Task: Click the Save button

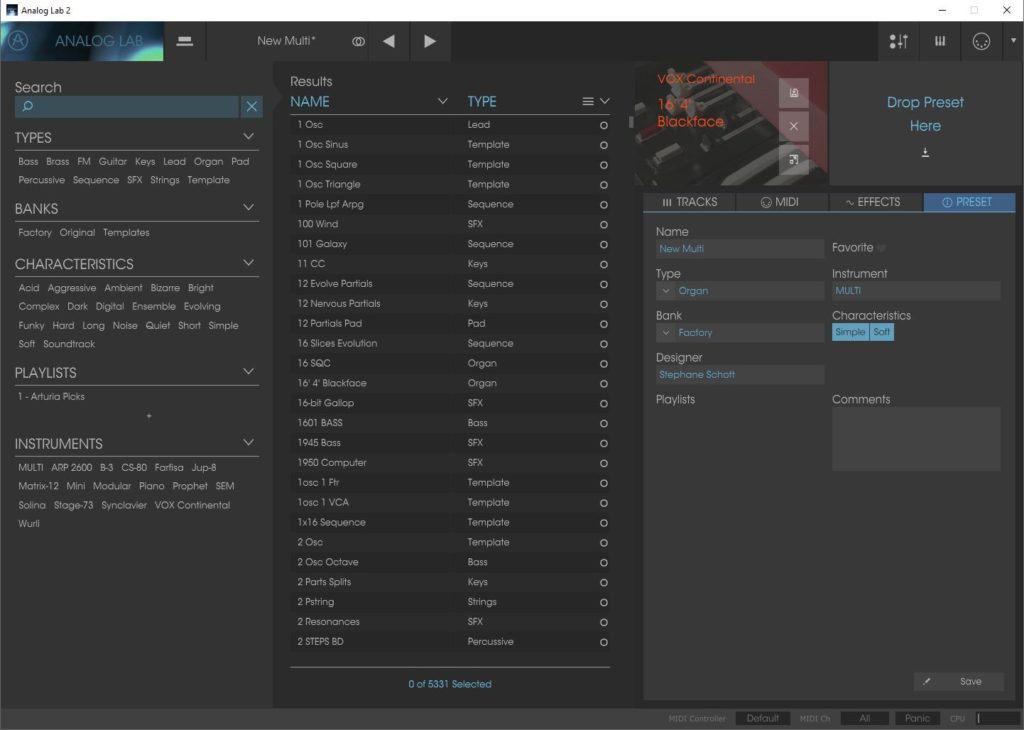Action: (x=970, y=681)
